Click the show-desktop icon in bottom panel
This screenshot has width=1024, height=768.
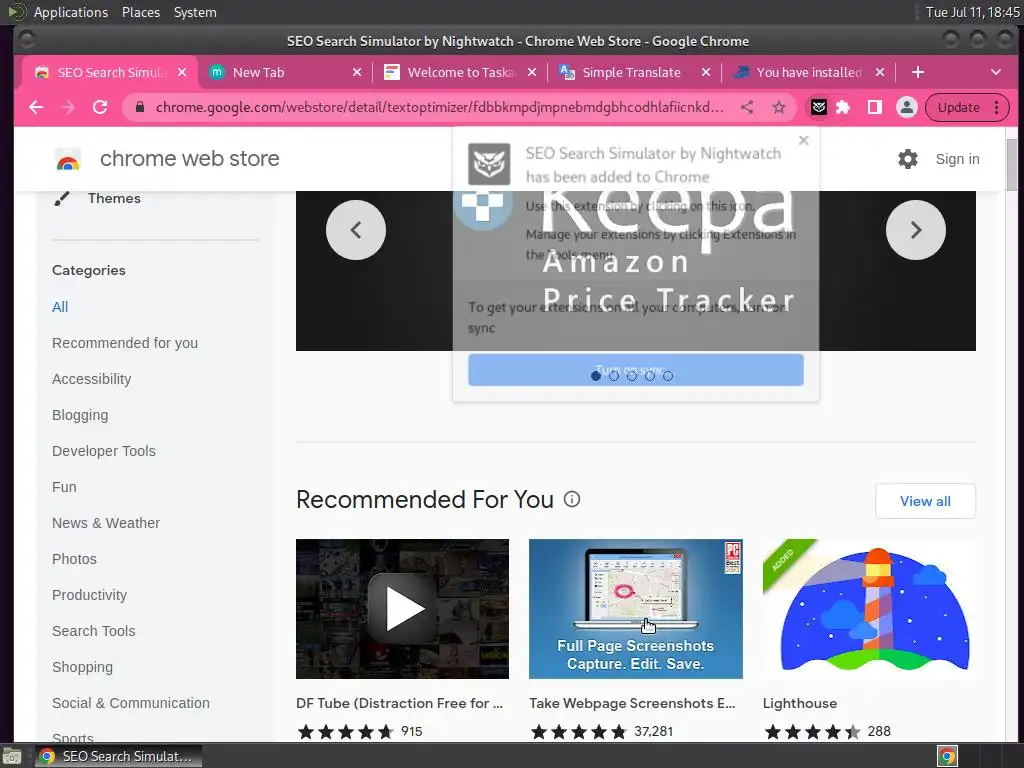click(12, 756)
